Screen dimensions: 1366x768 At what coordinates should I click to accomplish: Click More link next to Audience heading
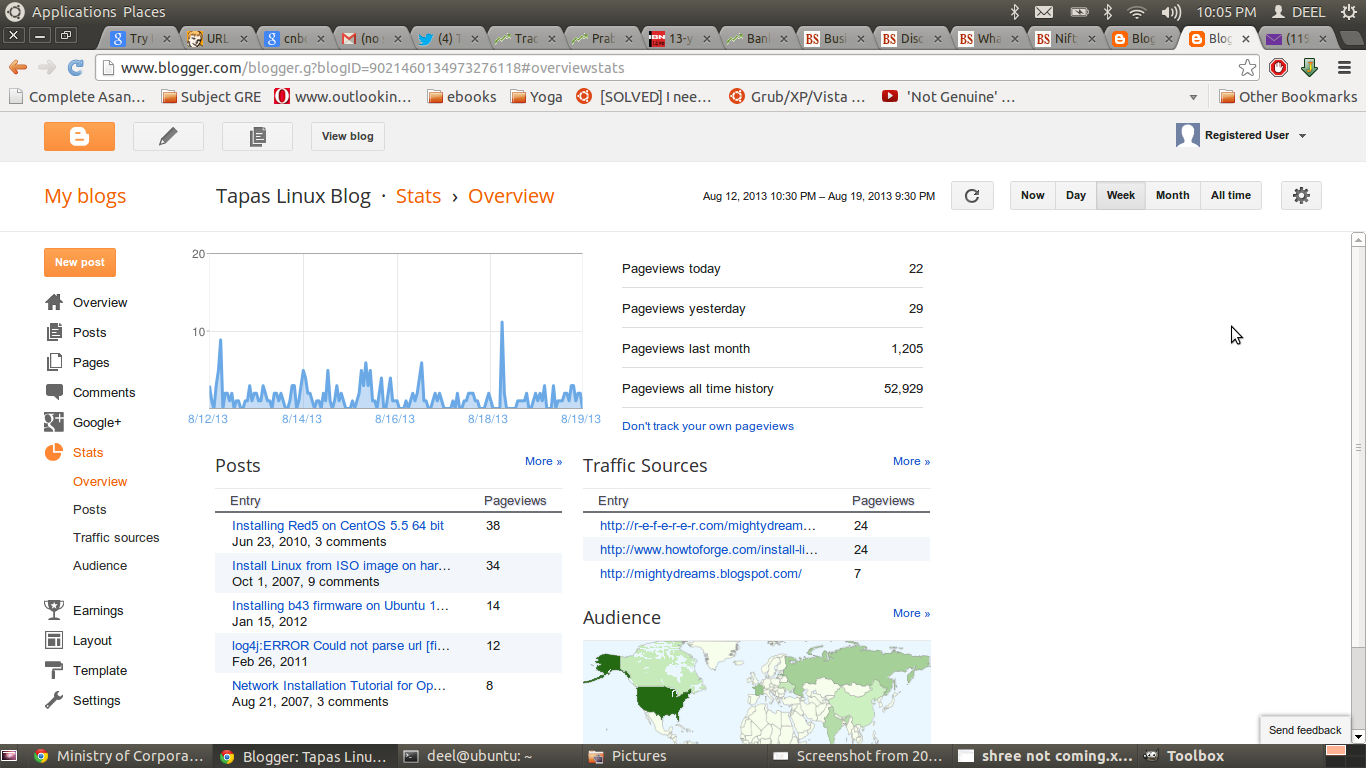tap(912, 613)
